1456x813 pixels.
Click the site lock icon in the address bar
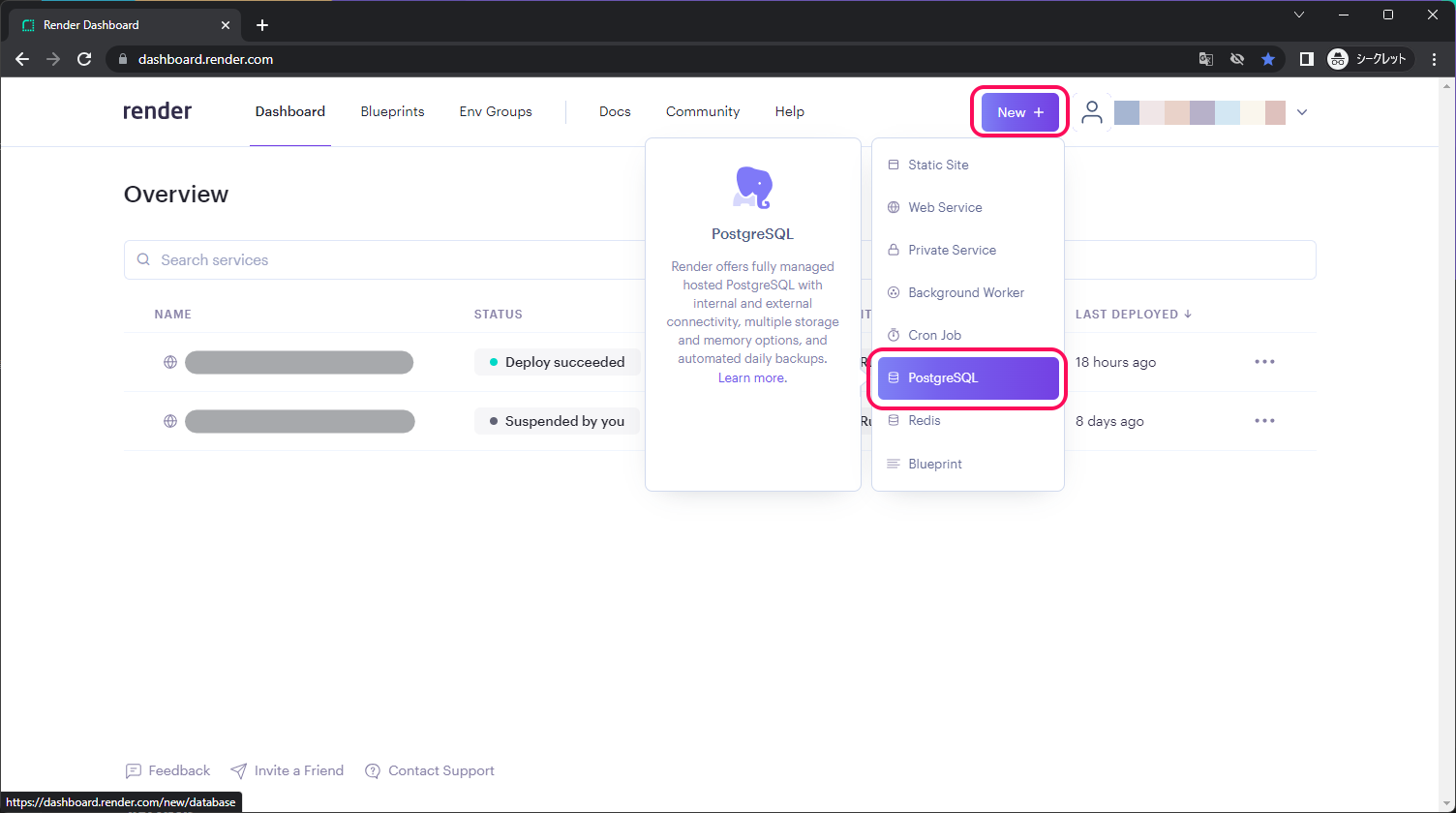coord(122,59)
